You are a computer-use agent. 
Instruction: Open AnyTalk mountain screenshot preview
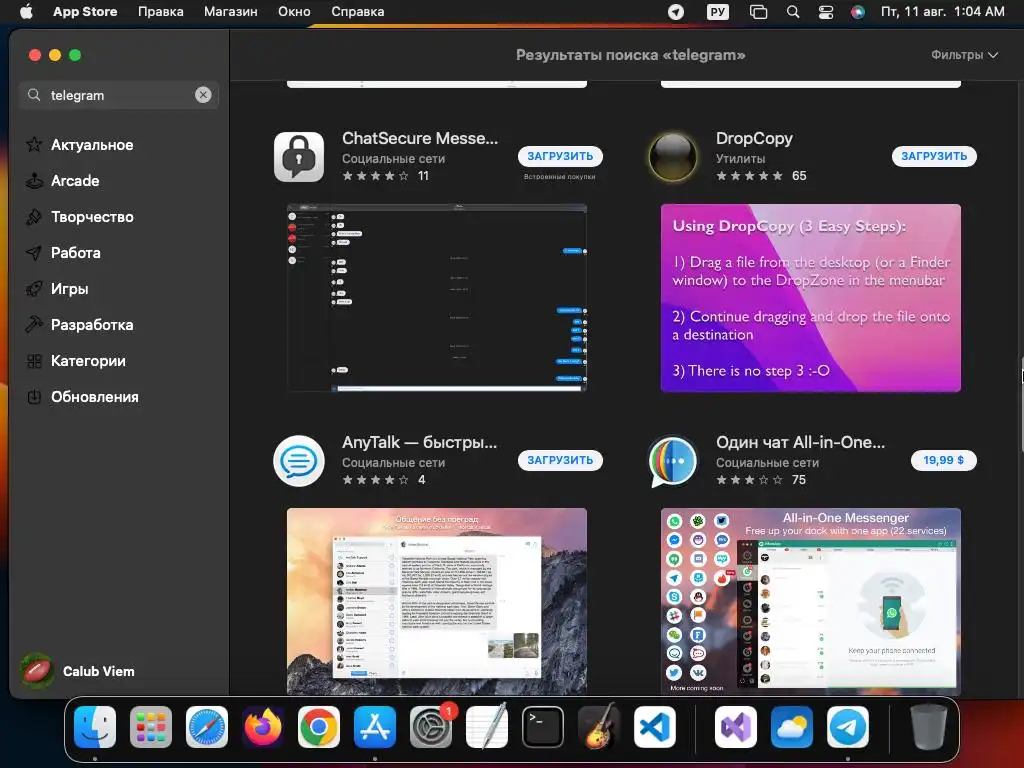437,601
